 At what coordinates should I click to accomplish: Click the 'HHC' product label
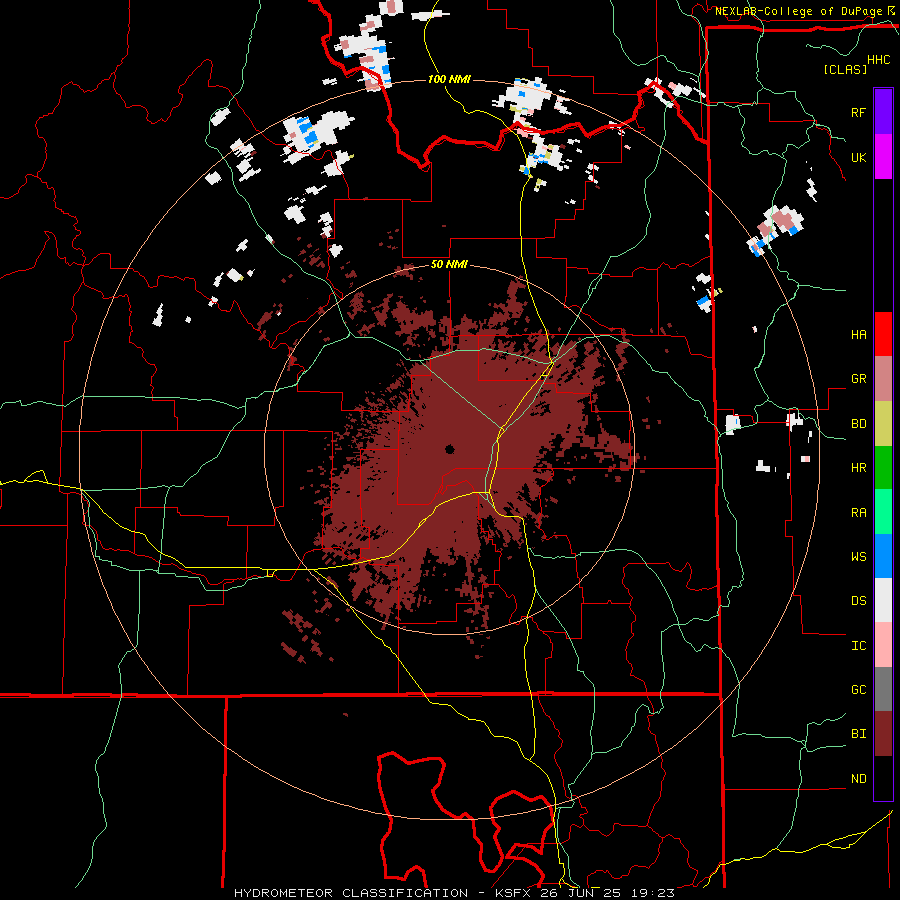878,60
